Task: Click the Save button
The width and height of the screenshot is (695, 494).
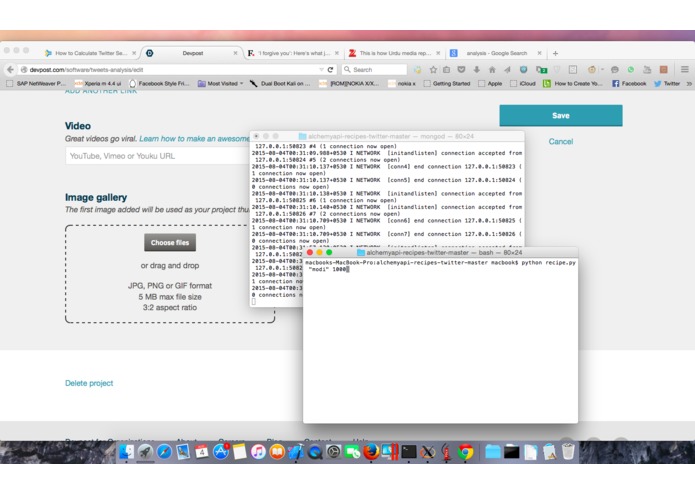Action: coord(561,116)
